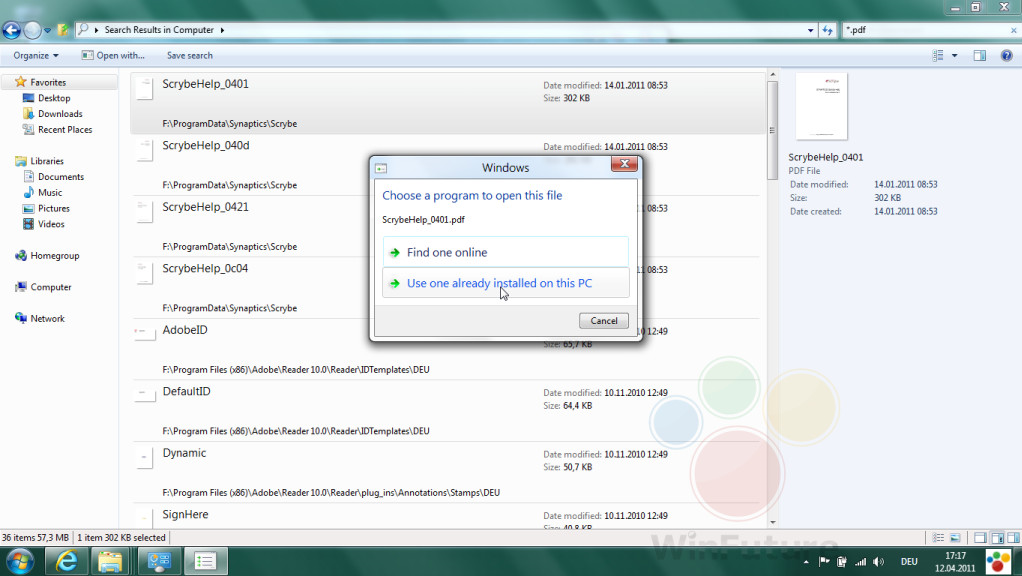This screenshot has height=576, width=1022.
Task: Open Internet Explorer from taskbar
Action: [x=66, y=561]
